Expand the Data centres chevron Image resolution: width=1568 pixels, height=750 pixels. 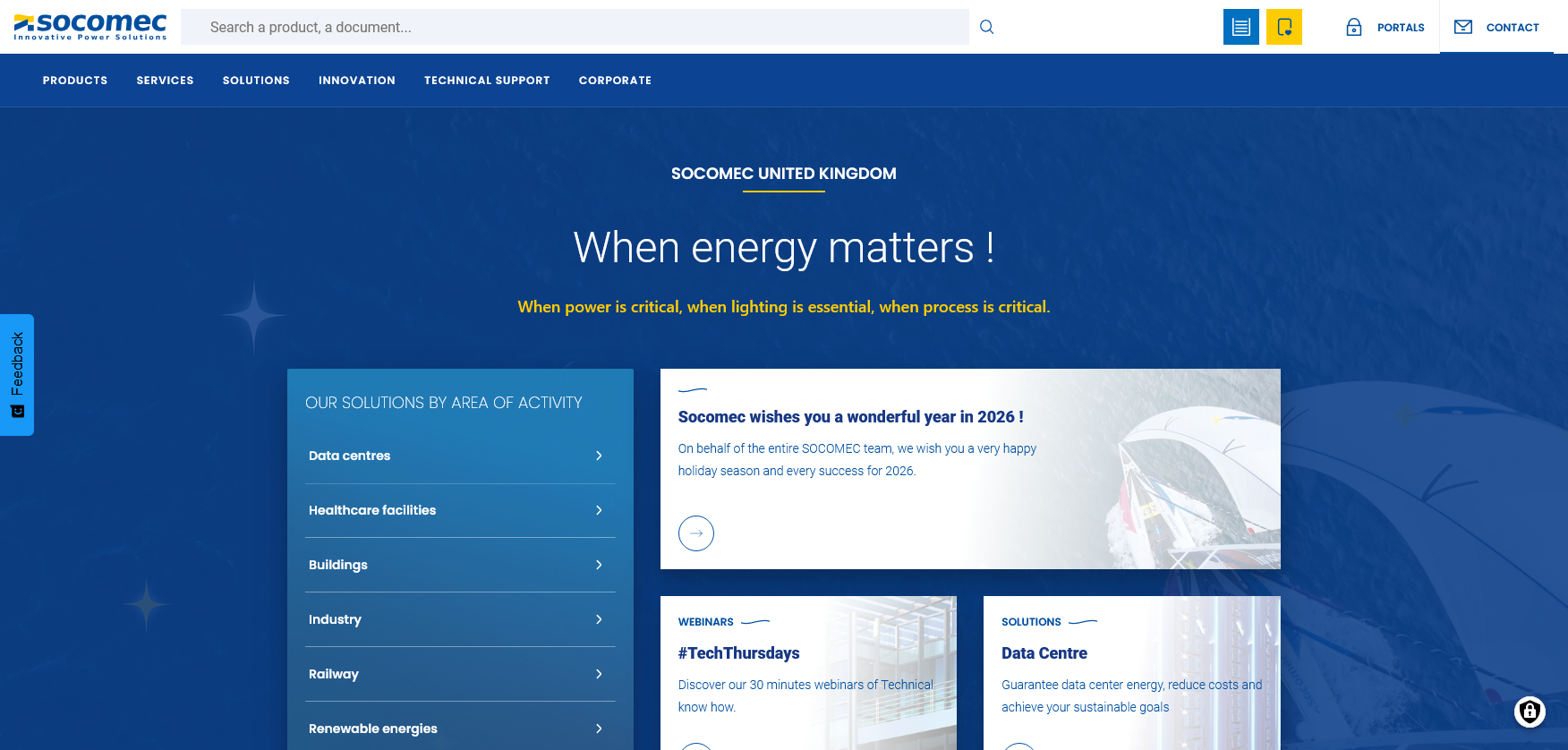599,456
